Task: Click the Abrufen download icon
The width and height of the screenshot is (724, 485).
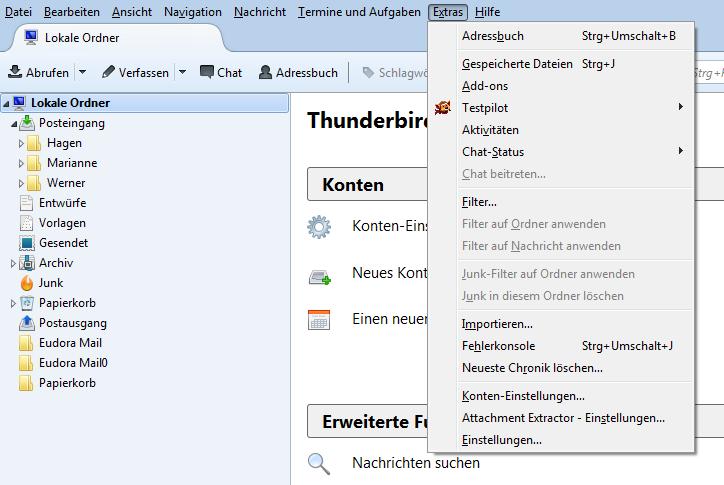Action: tap(15, 72)
